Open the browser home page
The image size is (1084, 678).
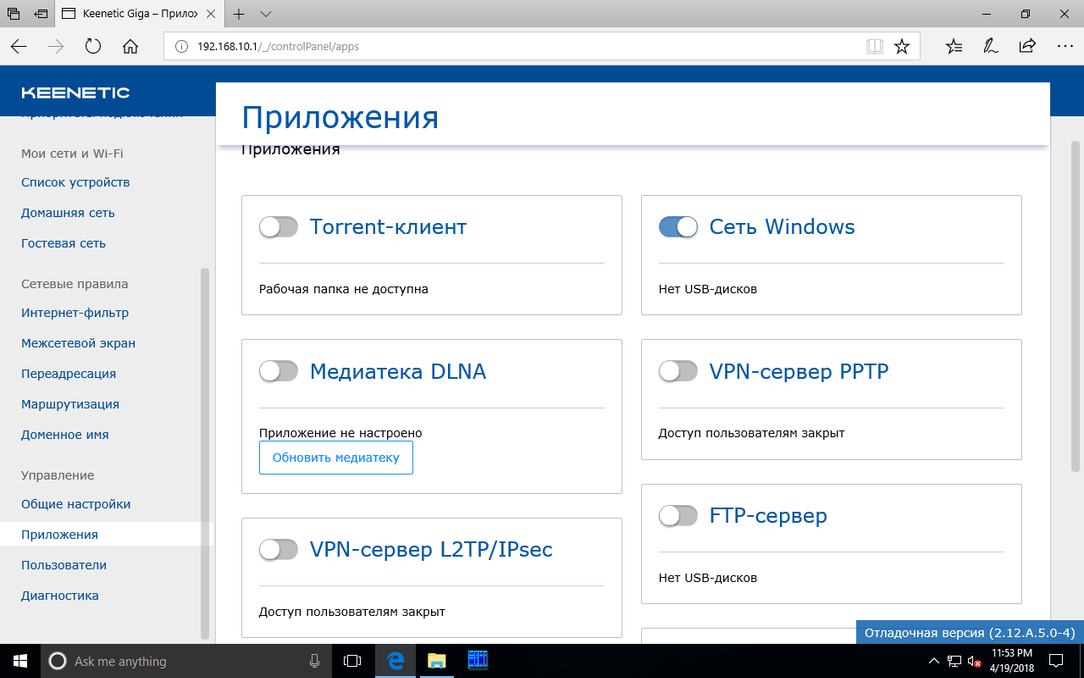pyautogui.click(x=130, y=46)
